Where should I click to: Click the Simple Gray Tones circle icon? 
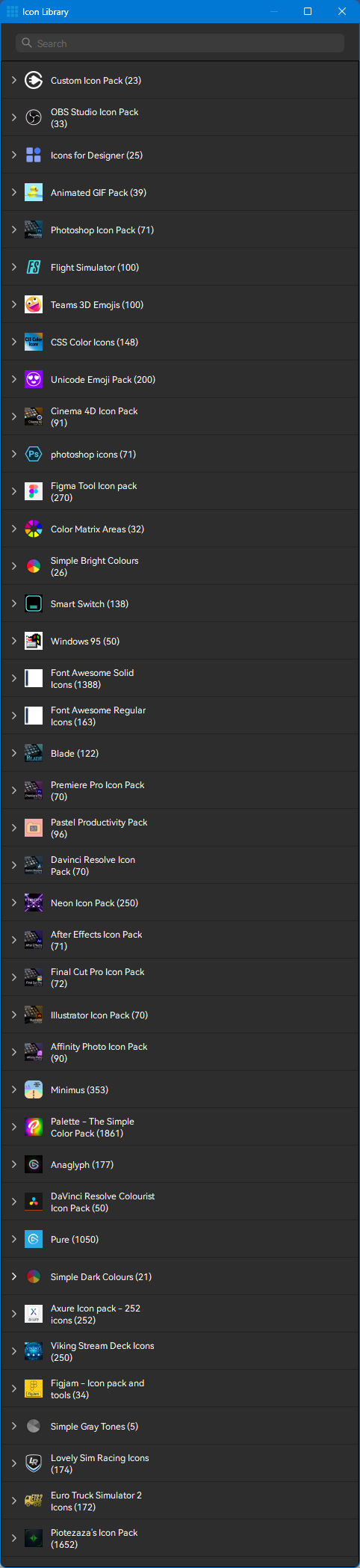tap(34, 1426)
